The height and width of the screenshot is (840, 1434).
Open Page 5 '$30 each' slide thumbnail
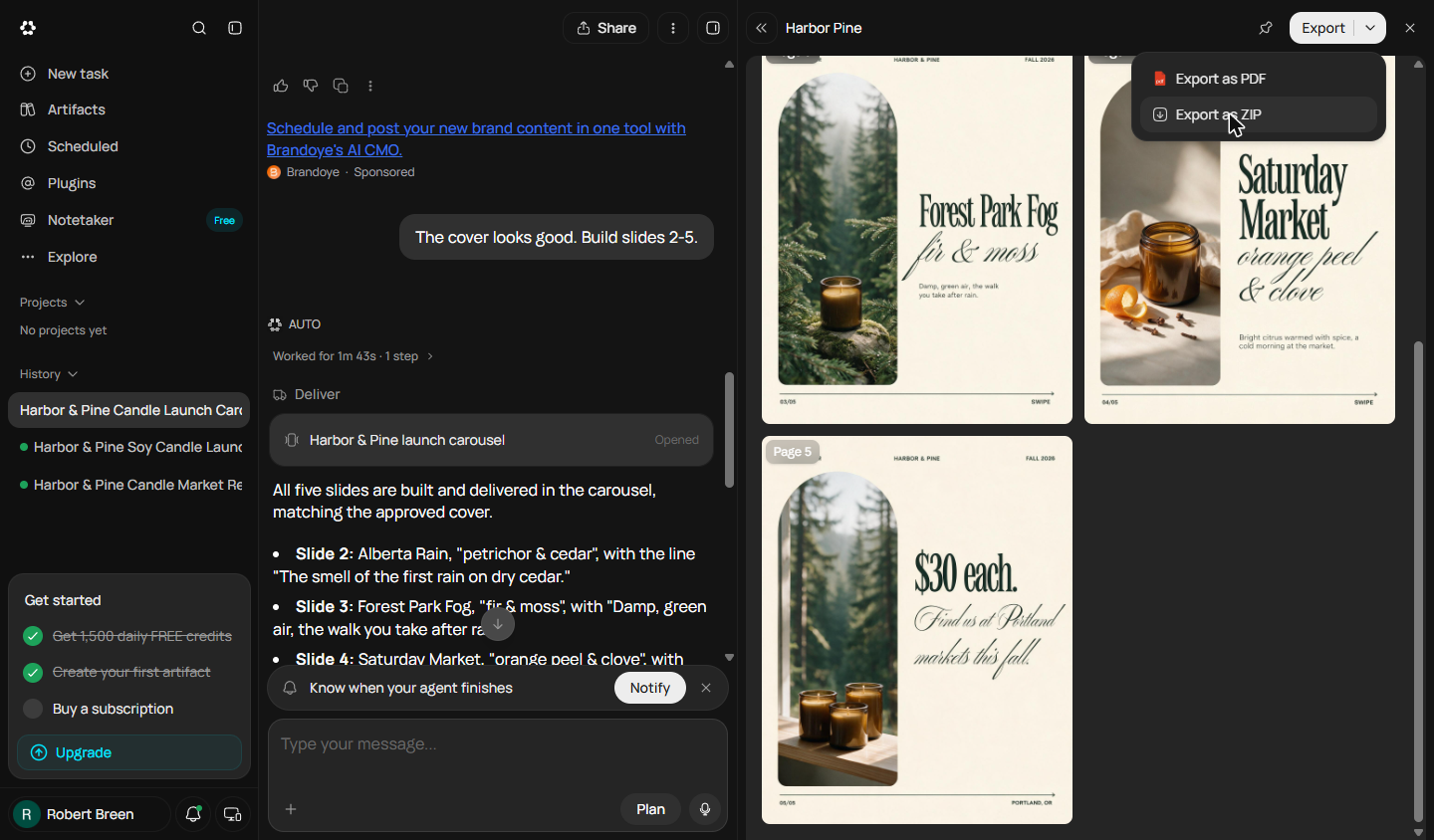917,630
